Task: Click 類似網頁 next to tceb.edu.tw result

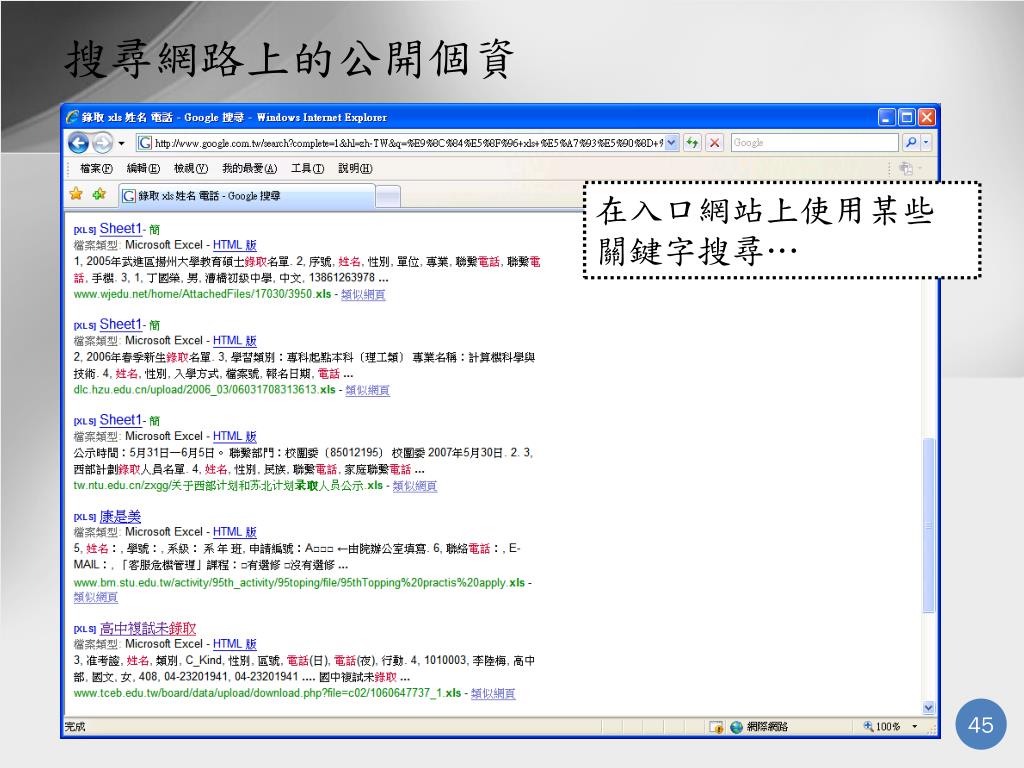Action: 493,694
